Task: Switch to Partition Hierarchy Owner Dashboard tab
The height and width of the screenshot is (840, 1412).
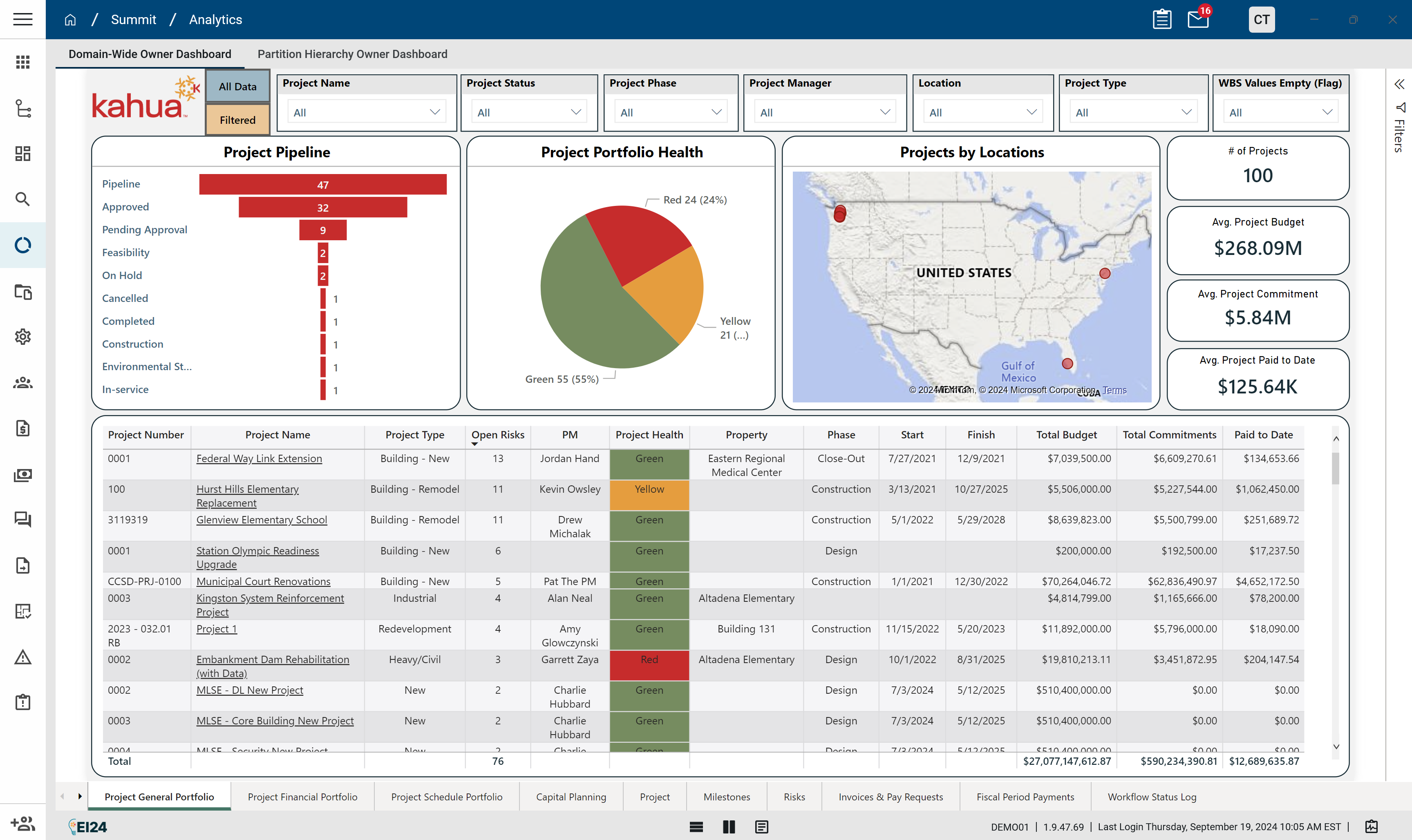Action: point(352,54)
